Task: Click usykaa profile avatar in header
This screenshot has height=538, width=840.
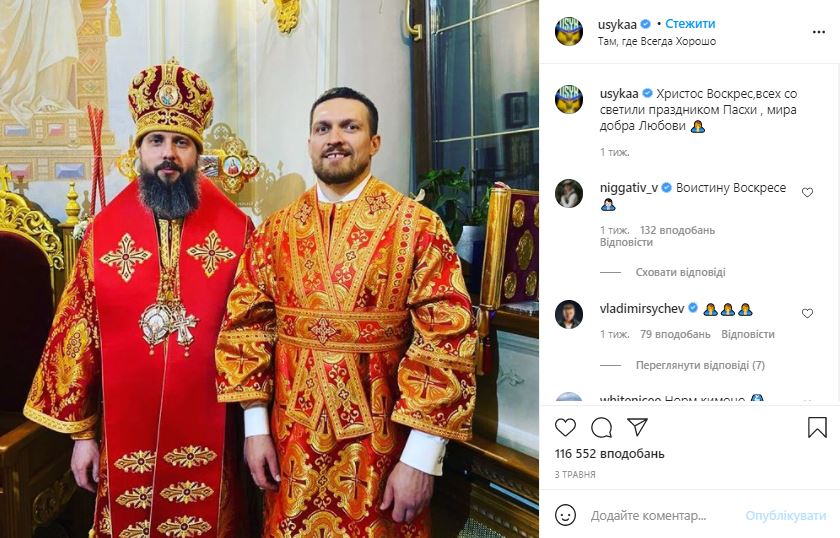Action: (x=569, y=32)
